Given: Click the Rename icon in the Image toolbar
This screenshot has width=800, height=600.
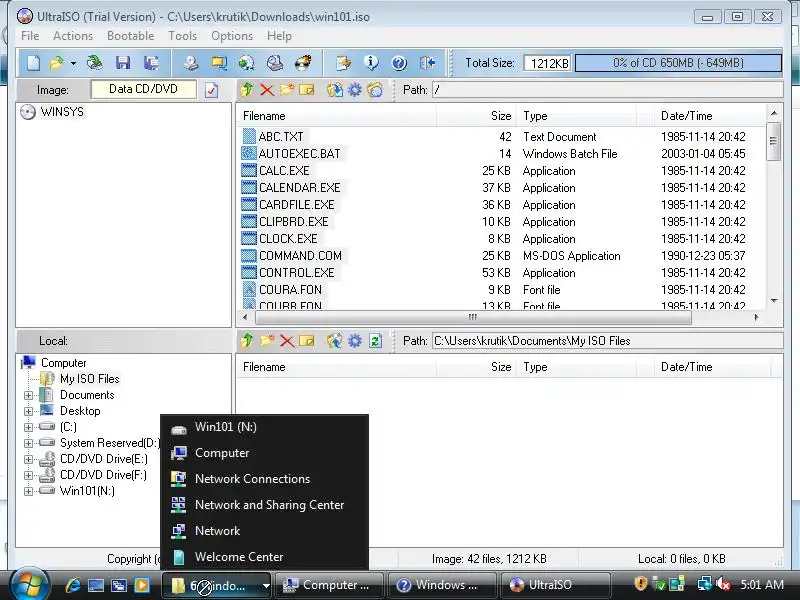Looking at the screenshot, I should click(307, 90).
